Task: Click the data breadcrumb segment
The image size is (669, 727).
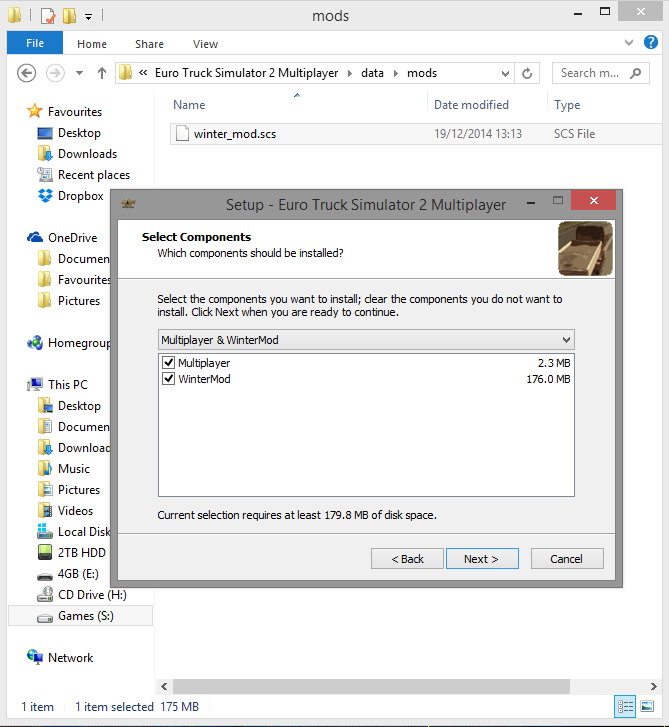Action: [x=372, y=73]
